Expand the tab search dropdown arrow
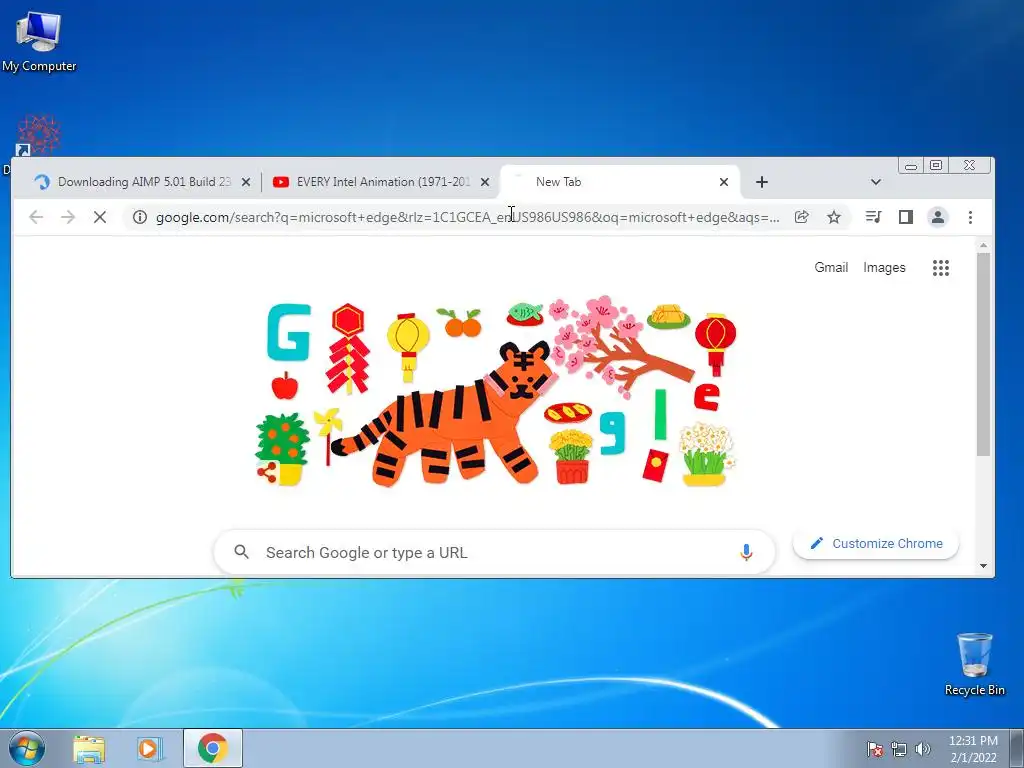Screen dimensions: 1024x768 876,182
